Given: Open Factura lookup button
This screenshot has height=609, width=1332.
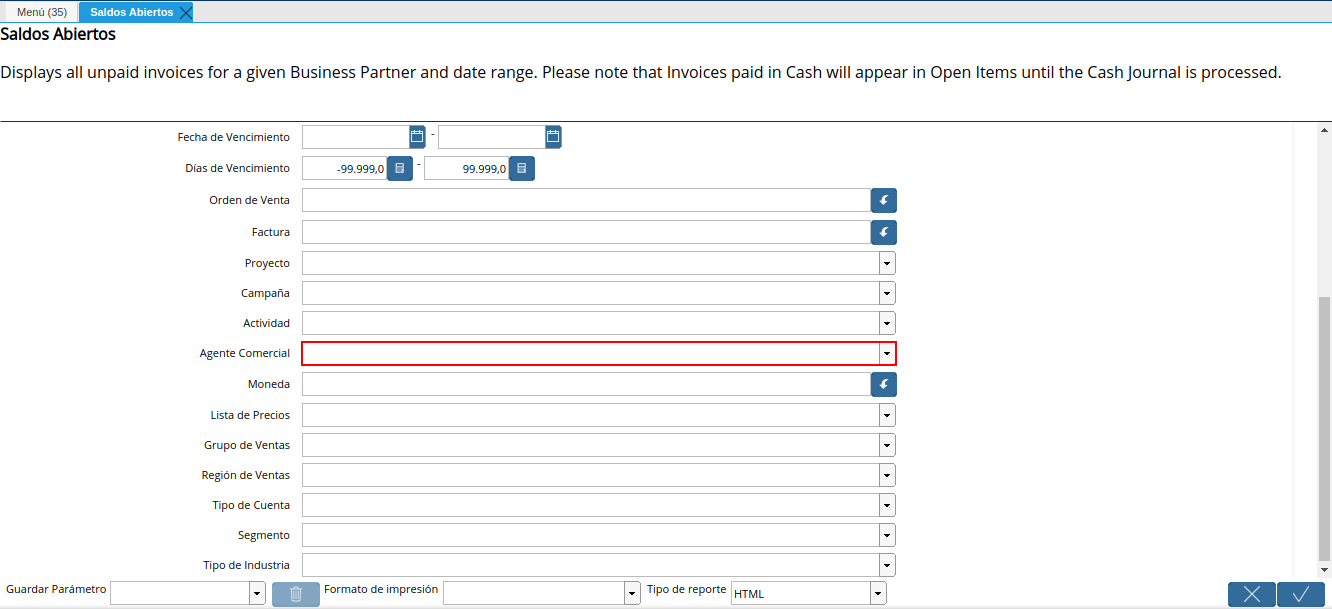Looking at the screenshot, I should [x=884, y=232].
